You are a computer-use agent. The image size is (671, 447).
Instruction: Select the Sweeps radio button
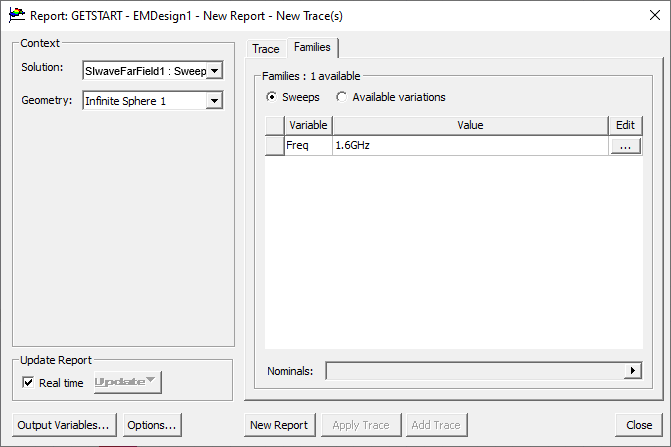point(271,97)
